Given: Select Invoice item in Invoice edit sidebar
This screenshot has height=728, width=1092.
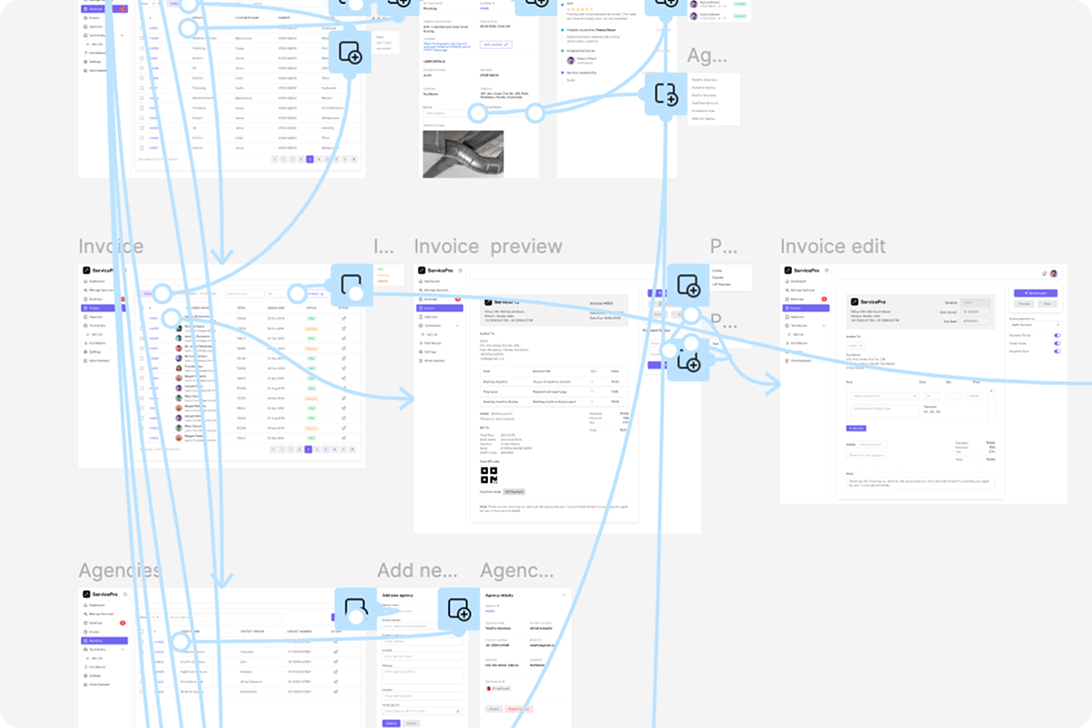Looking at the screenshot, I should pos(805,308).
